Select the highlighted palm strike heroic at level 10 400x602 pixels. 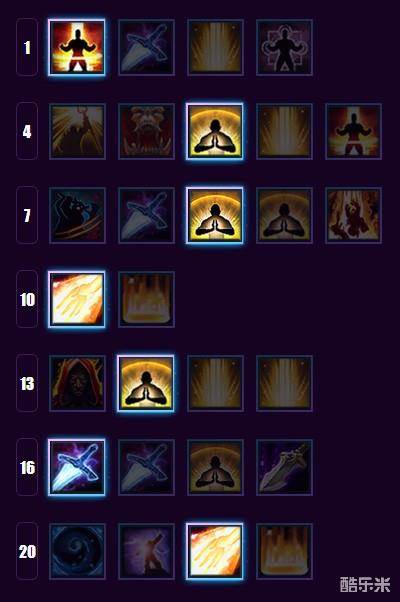coord(77,299)
